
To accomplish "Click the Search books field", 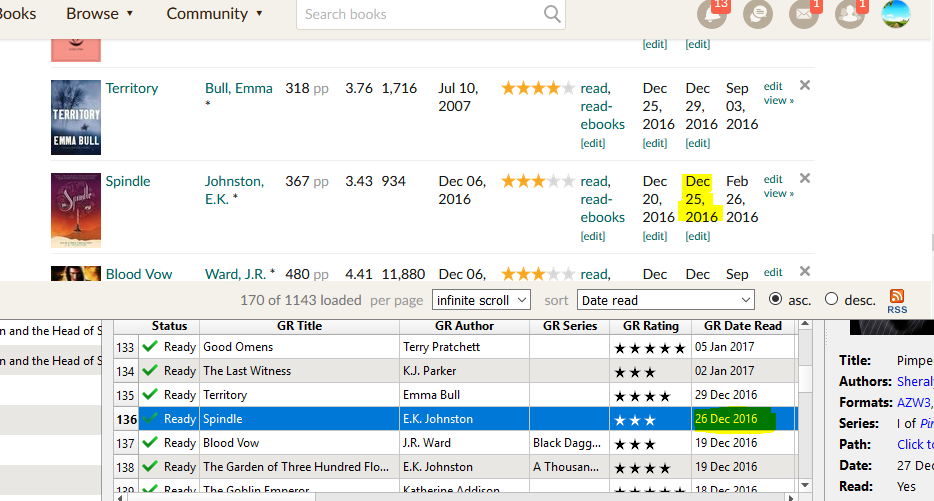I will [x=420, y=14].
